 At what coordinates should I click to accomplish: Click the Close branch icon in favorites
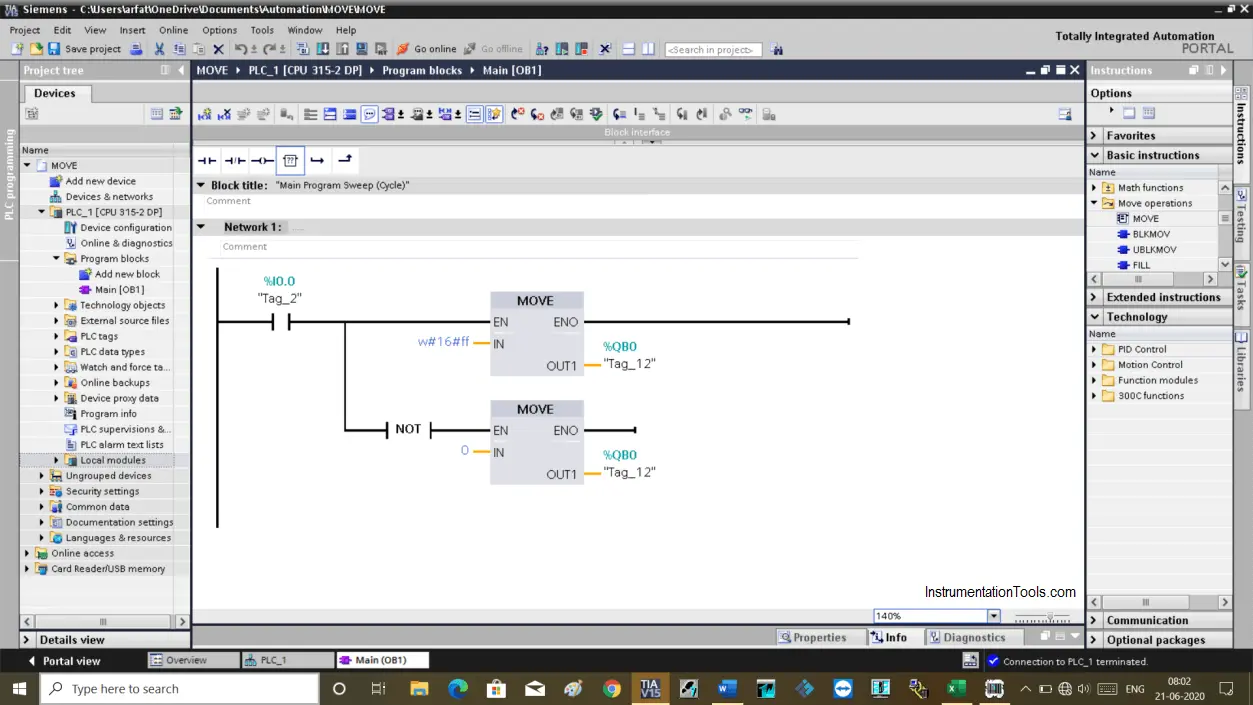[x=345, y=160]
